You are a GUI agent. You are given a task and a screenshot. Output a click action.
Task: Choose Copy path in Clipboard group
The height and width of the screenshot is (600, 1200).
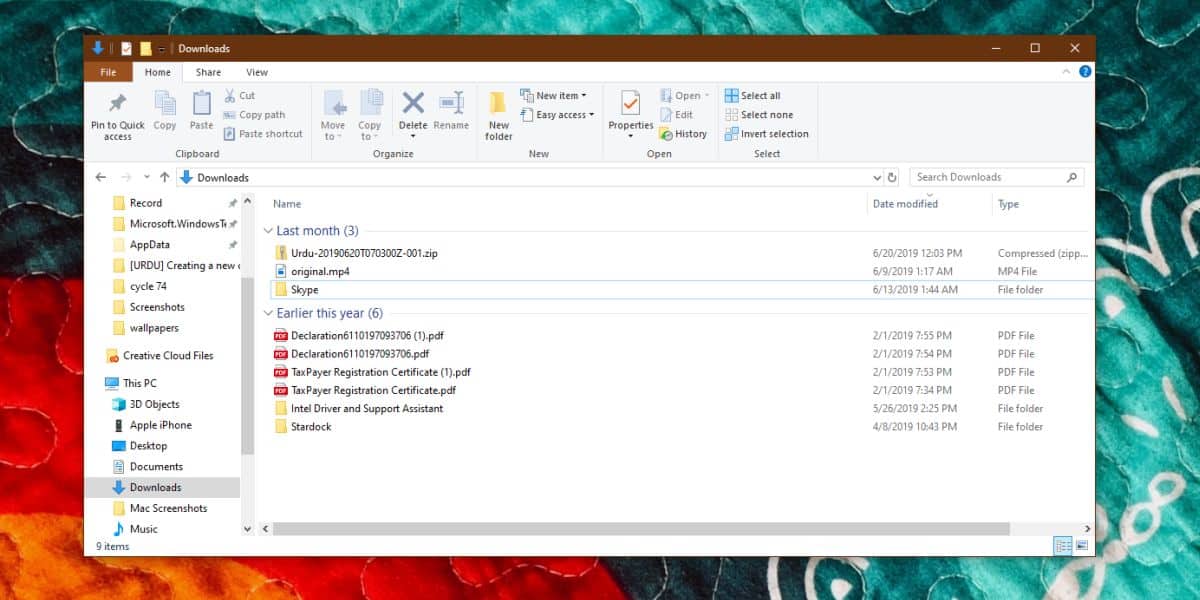pyautogui.click(x=255, y=115)
